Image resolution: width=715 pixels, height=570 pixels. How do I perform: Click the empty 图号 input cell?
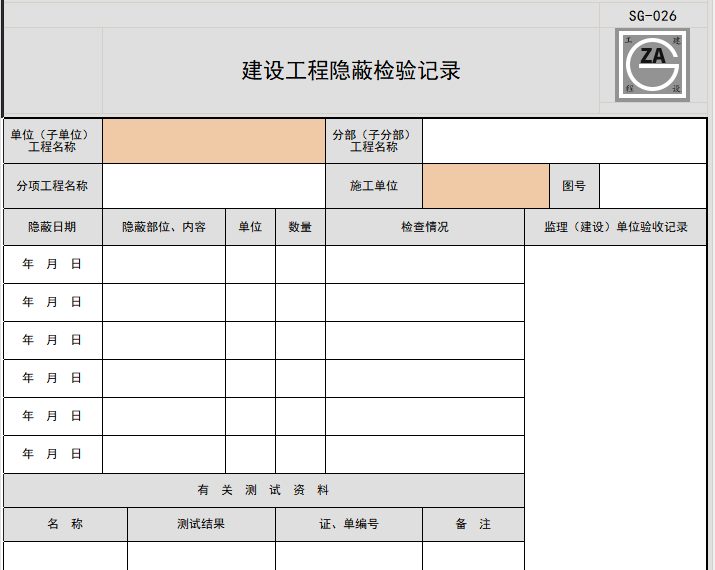[x=653, y=186]
